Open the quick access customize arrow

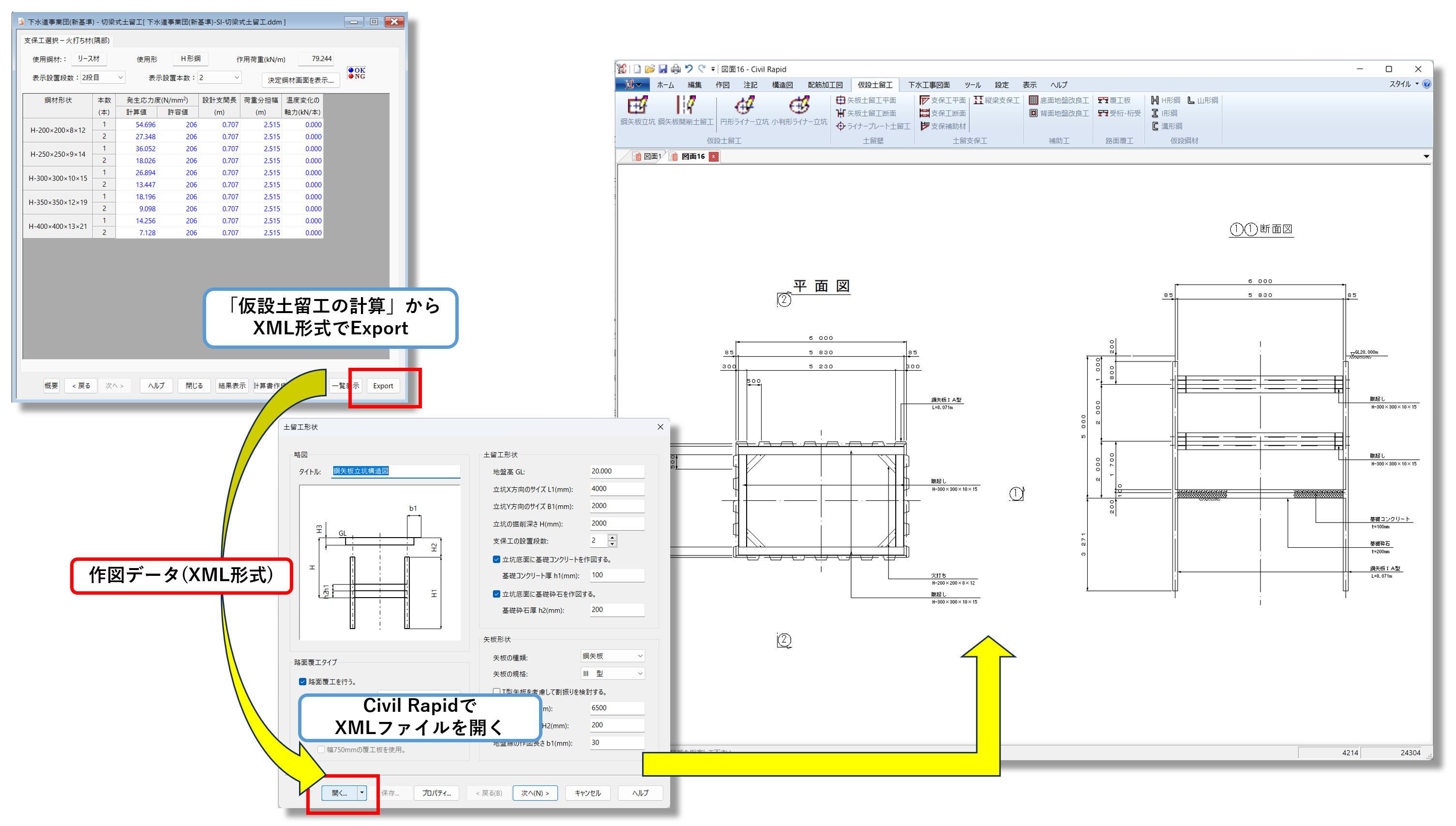coord(713,69)
